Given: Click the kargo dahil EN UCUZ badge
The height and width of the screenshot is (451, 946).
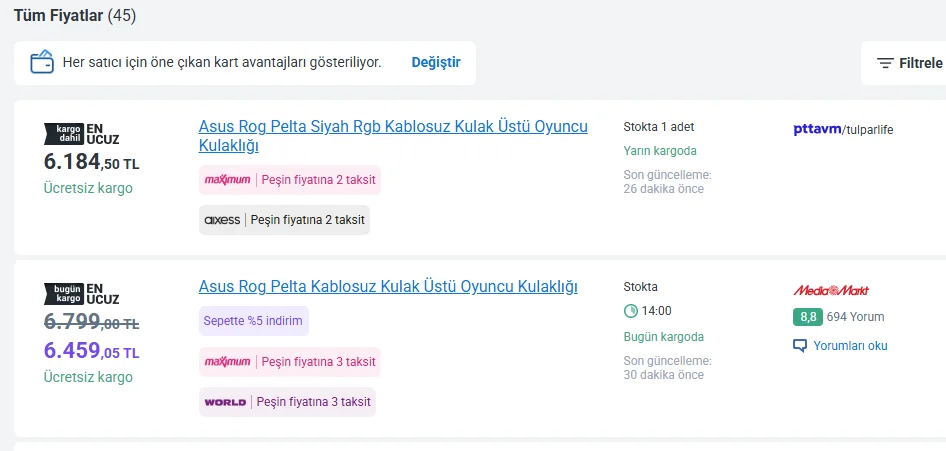Looking at the screenshot, I should [81, 134].
